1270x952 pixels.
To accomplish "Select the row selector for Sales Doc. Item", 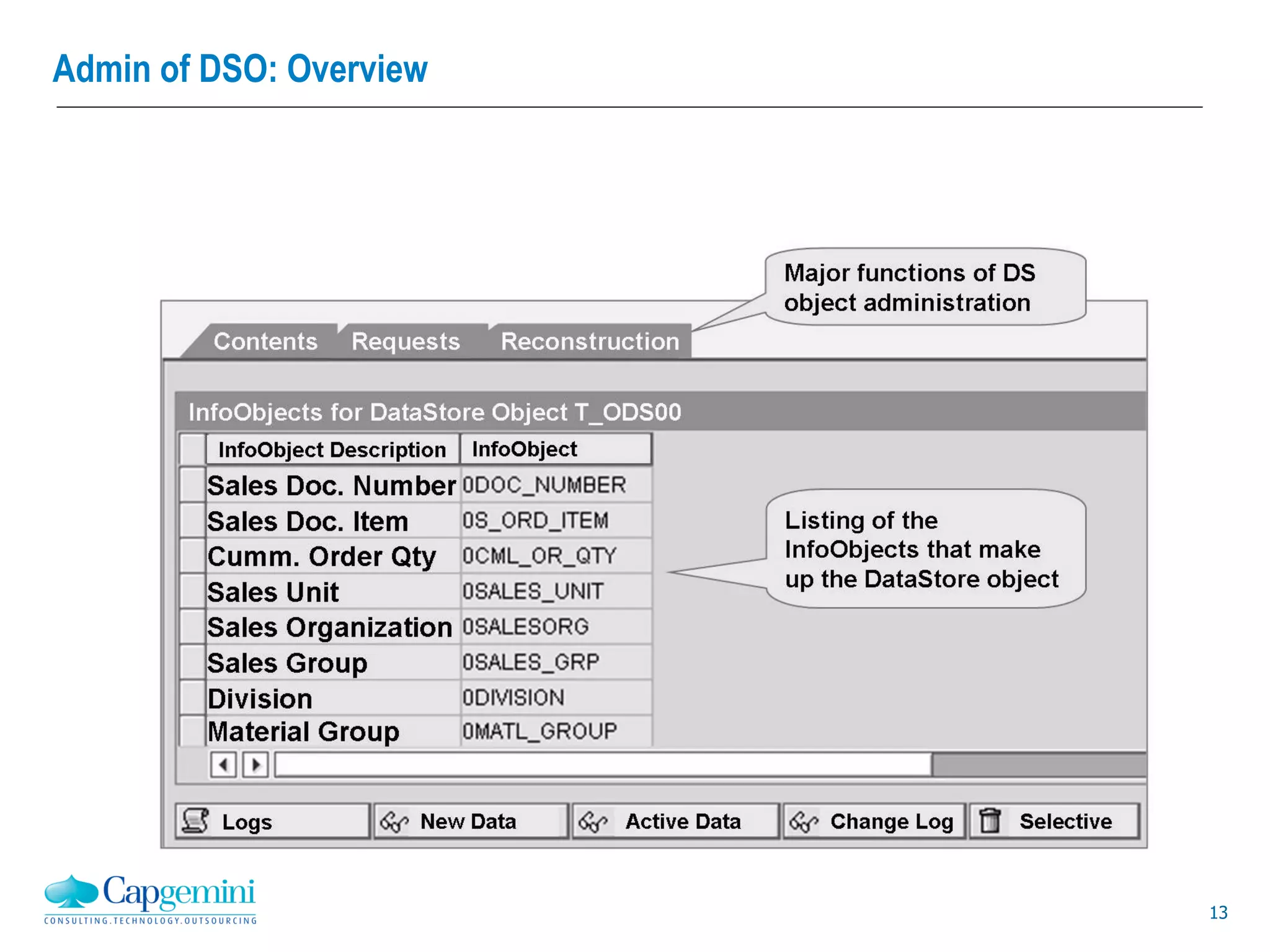I will pos(192,521).
